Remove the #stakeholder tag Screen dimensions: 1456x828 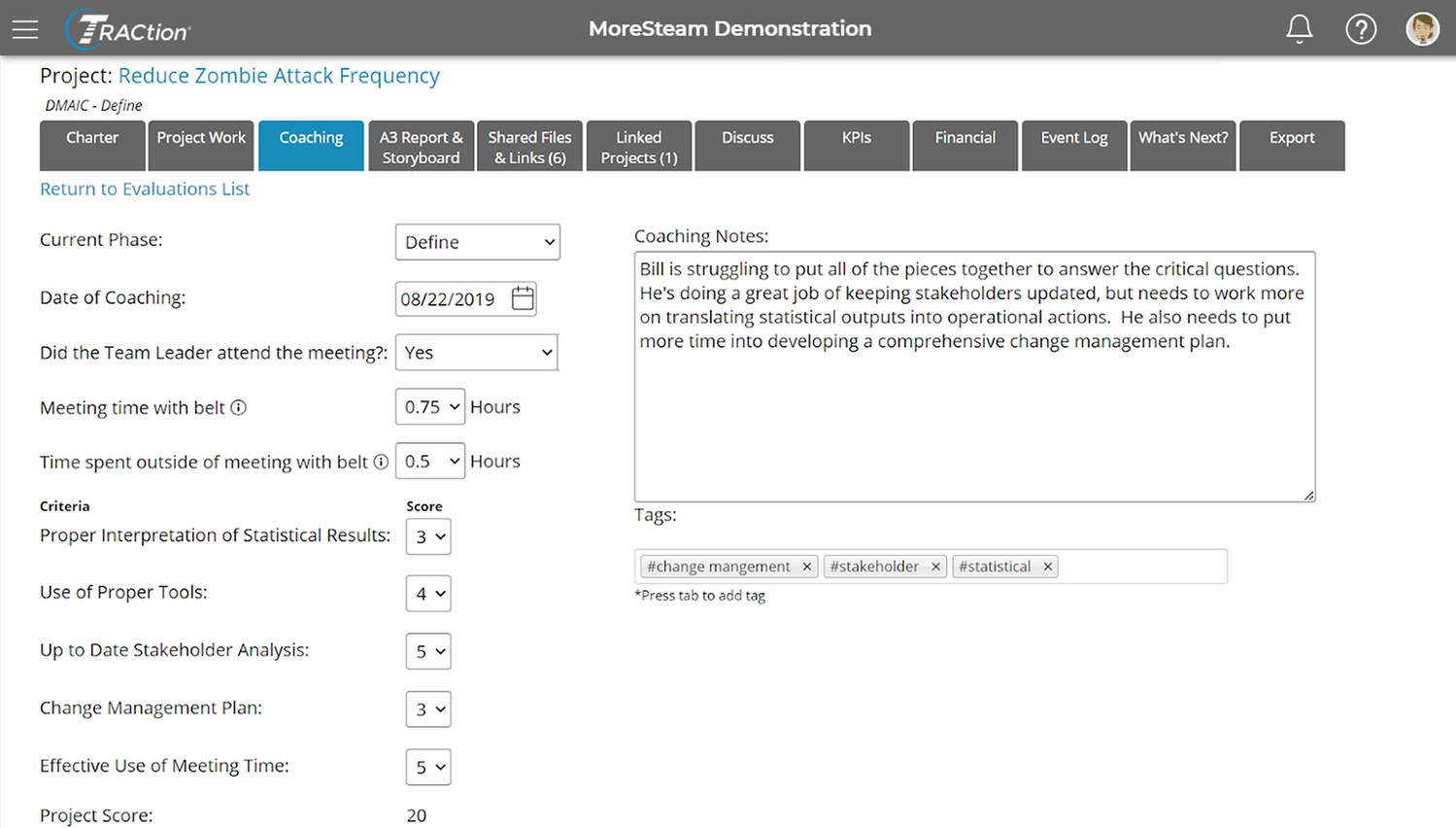pos(935,567)
